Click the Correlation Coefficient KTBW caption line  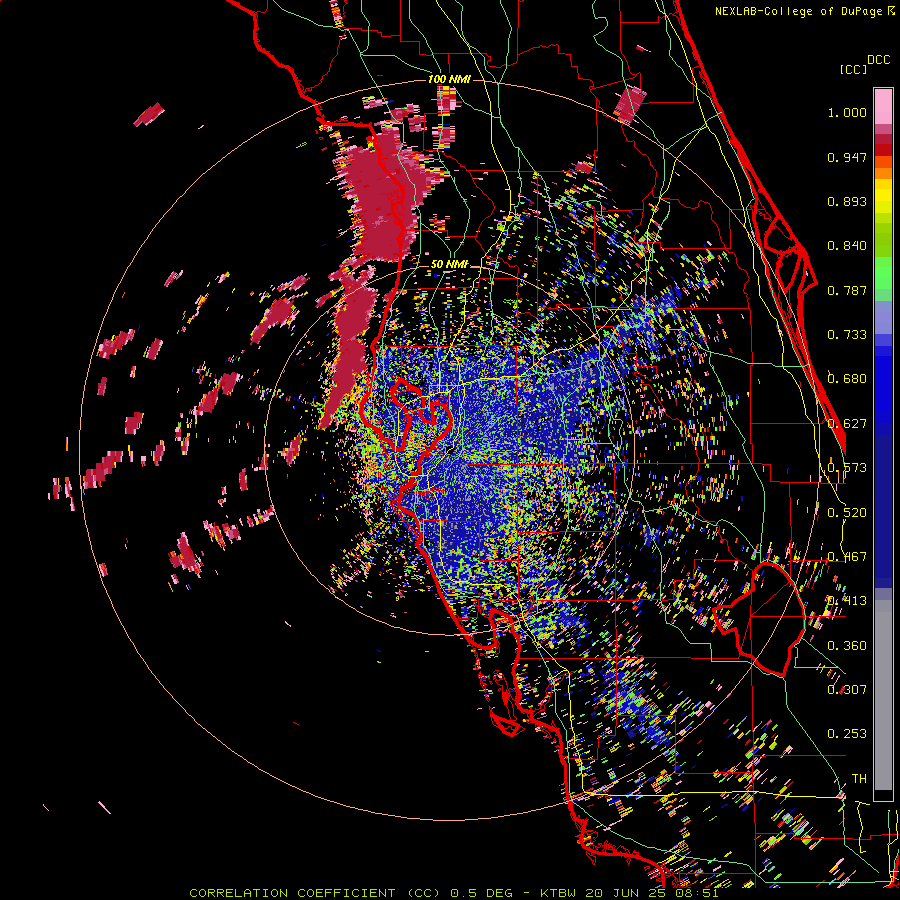[453, 893]
